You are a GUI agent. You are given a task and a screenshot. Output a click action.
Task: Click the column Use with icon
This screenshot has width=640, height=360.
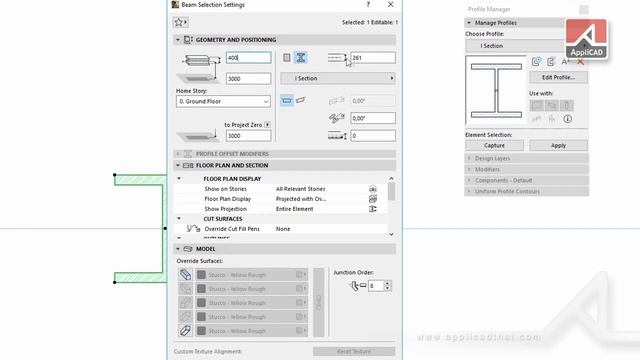pyautogui.click(x=567, y=105)
